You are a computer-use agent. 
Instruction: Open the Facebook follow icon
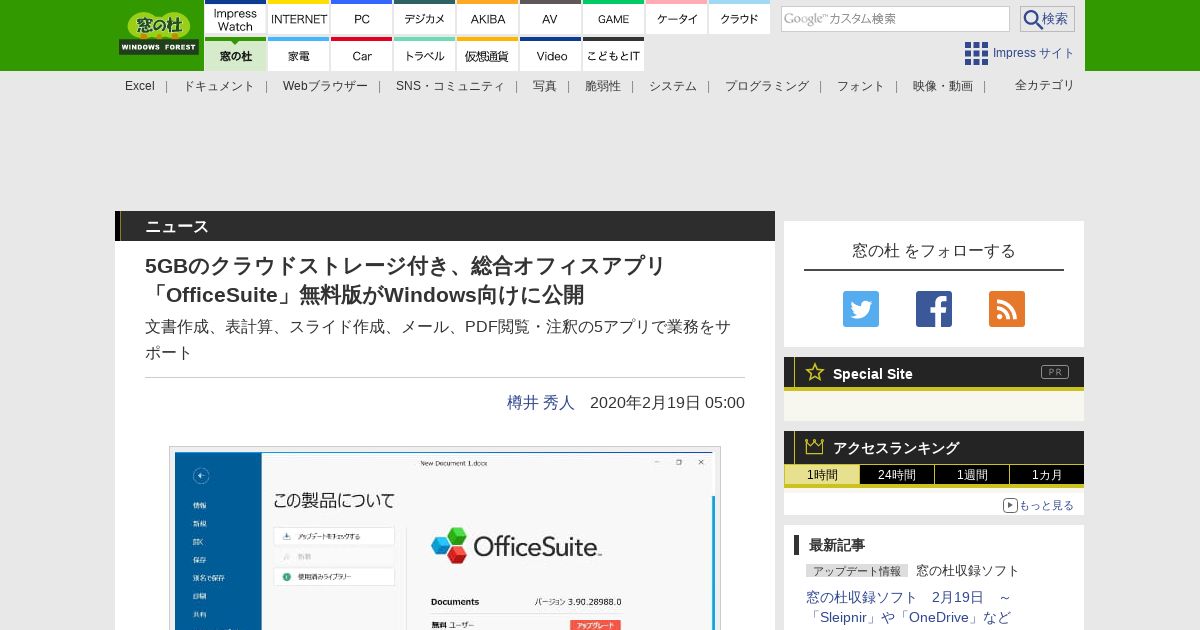pos(934,309)
